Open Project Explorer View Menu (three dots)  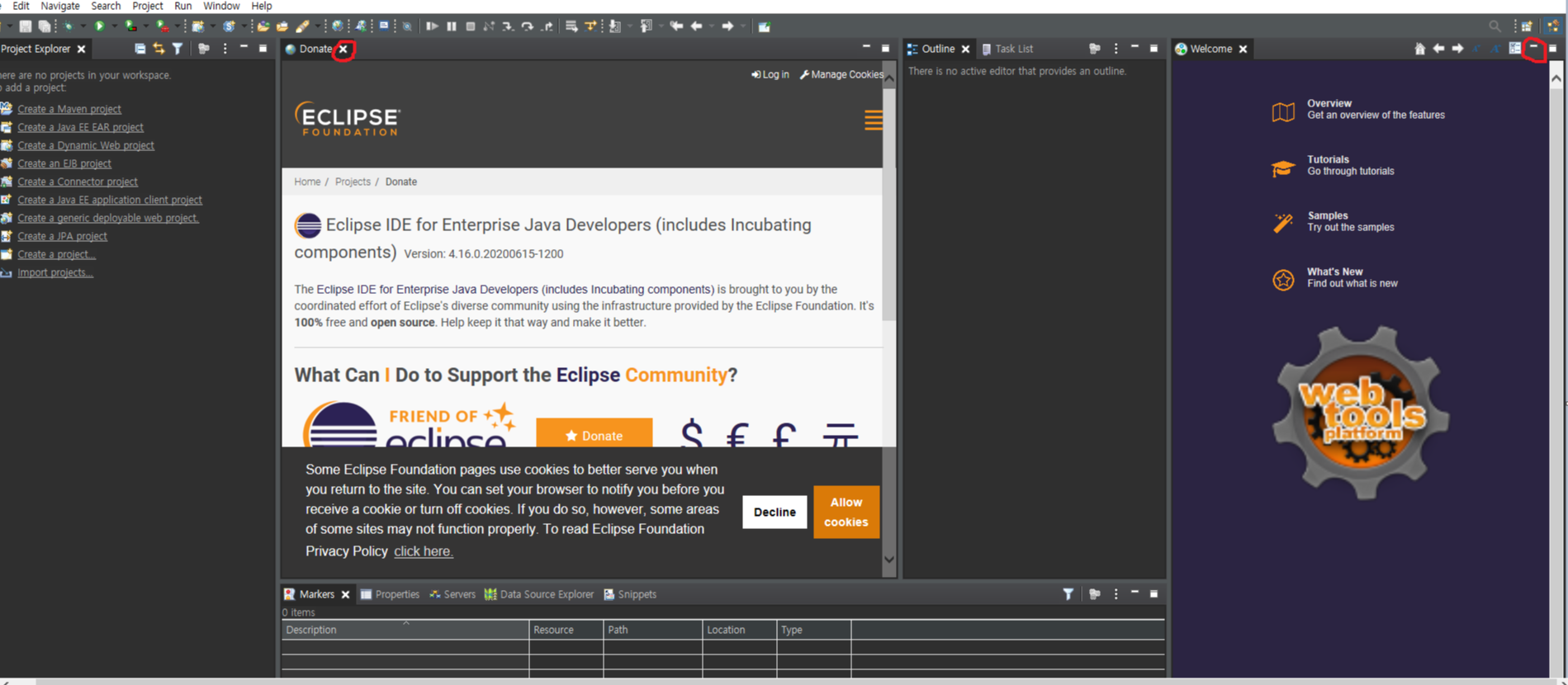(225, 49)
